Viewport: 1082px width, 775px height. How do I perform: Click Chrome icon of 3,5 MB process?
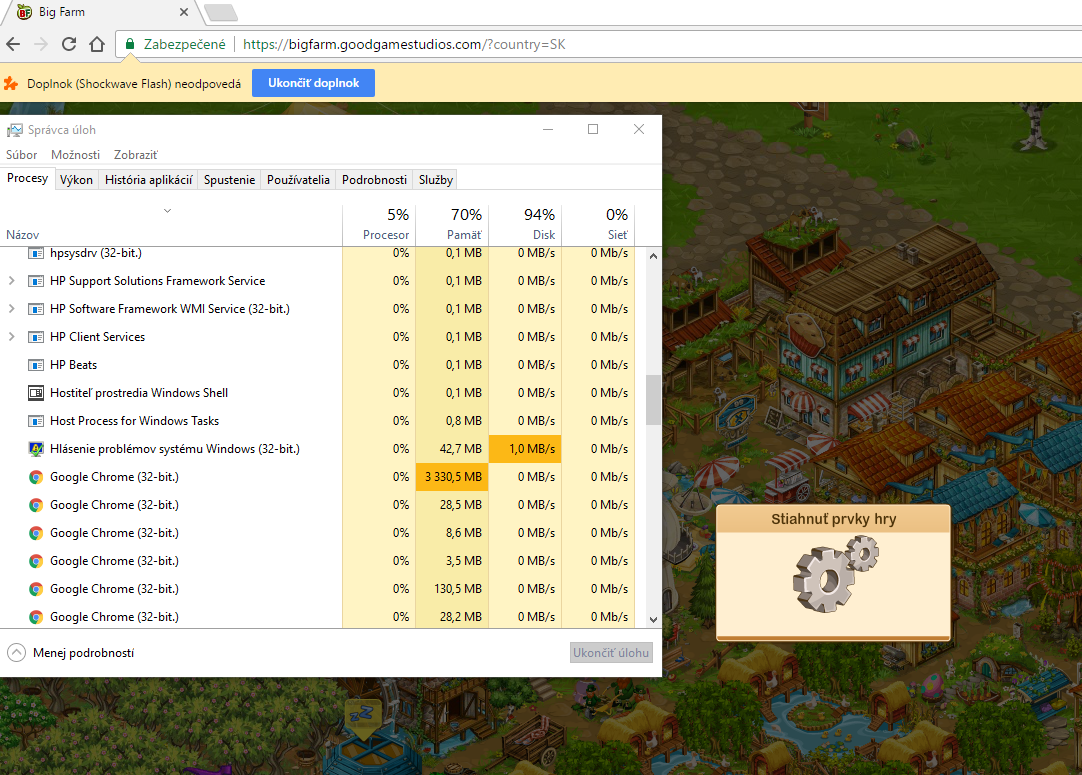[x=36, y=561]
